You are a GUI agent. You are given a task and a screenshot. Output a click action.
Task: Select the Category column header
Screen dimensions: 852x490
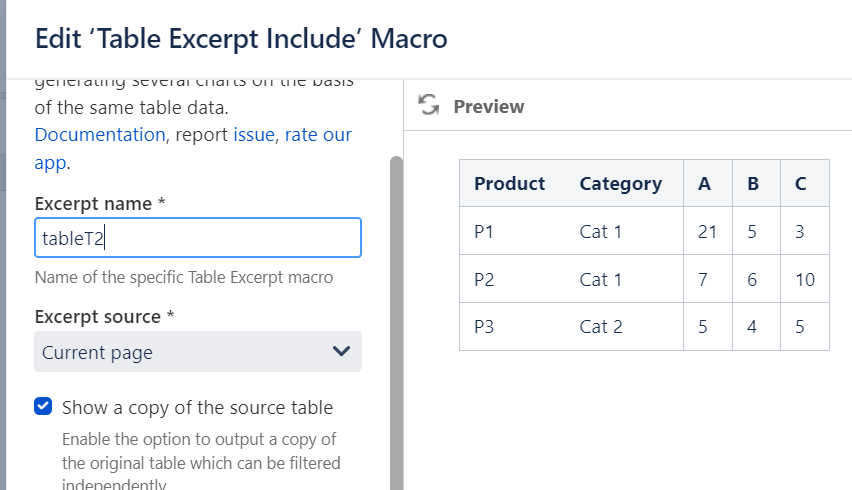point(620,183)
